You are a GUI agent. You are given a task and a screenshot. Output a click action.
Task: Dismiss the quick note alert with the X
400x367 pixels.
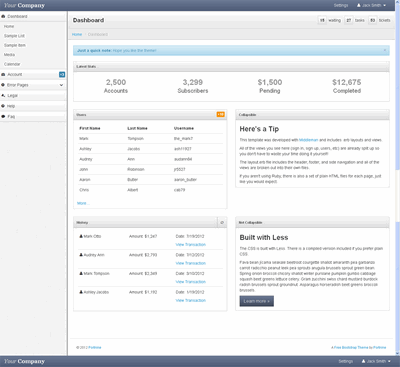pyautogui.click(x=385, y=50)
